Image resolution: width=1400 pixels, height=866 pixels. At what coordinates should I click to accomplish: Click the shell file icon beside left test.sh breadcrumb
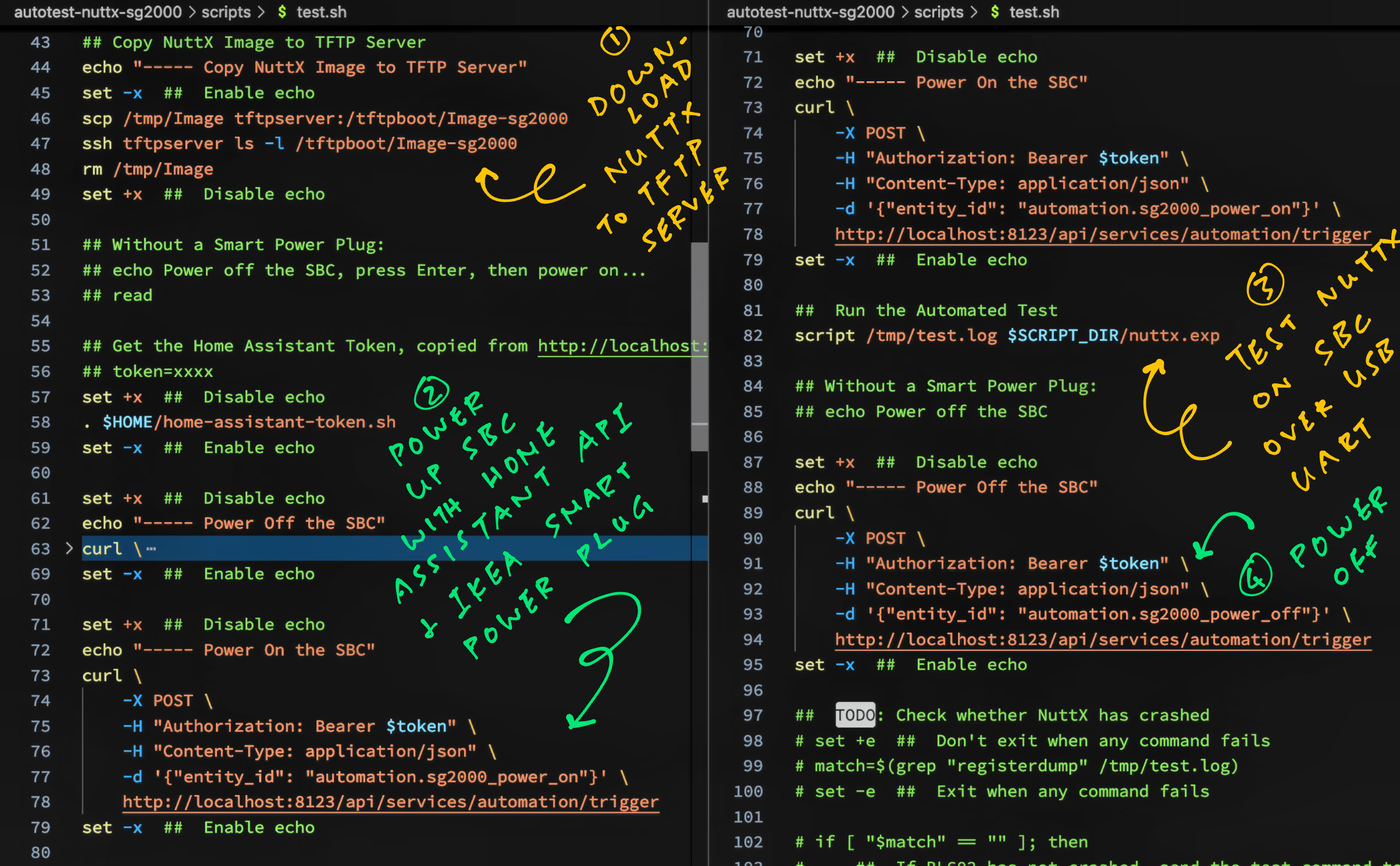(x=282, y=12)
